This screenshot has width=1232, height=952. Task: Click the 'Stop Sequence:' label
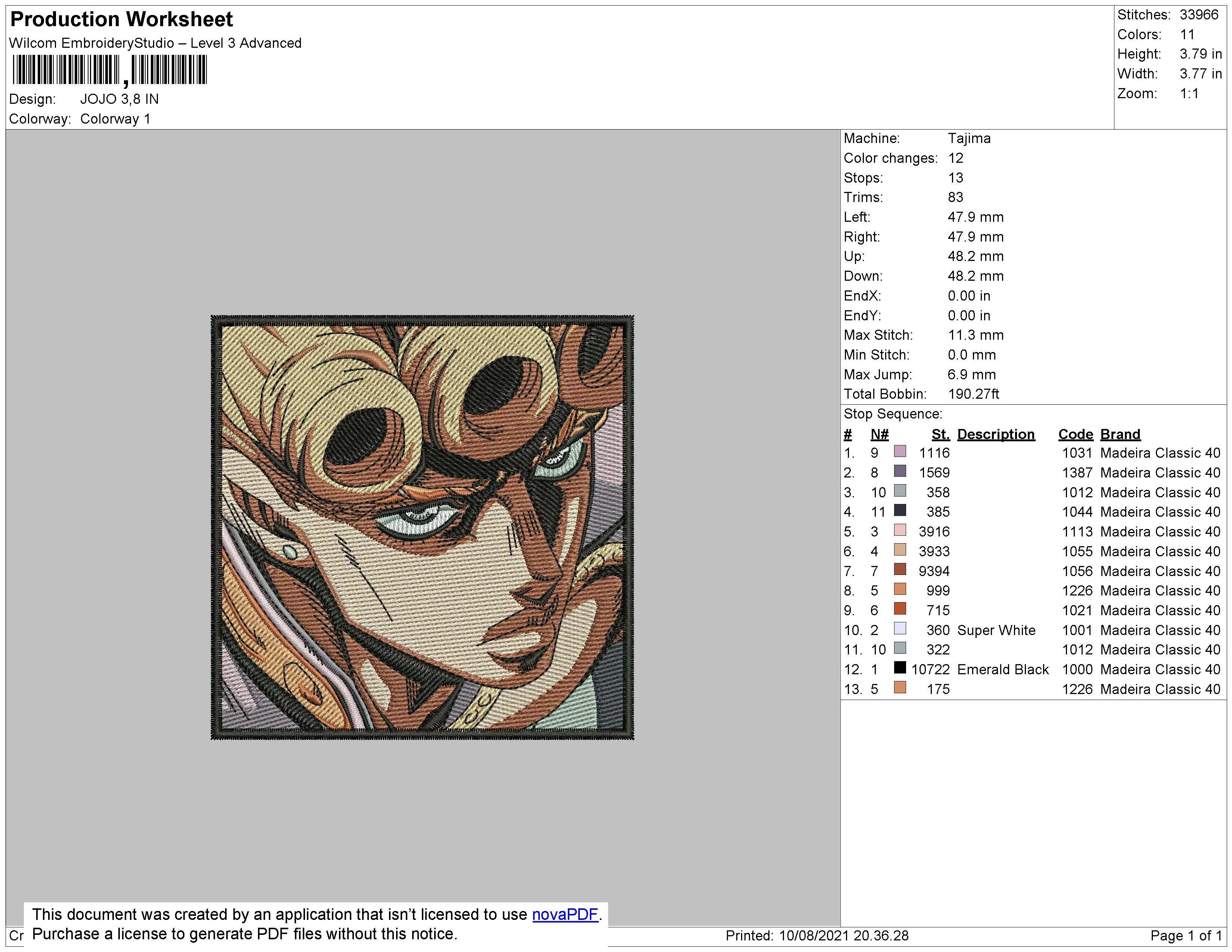coord(893,414)
